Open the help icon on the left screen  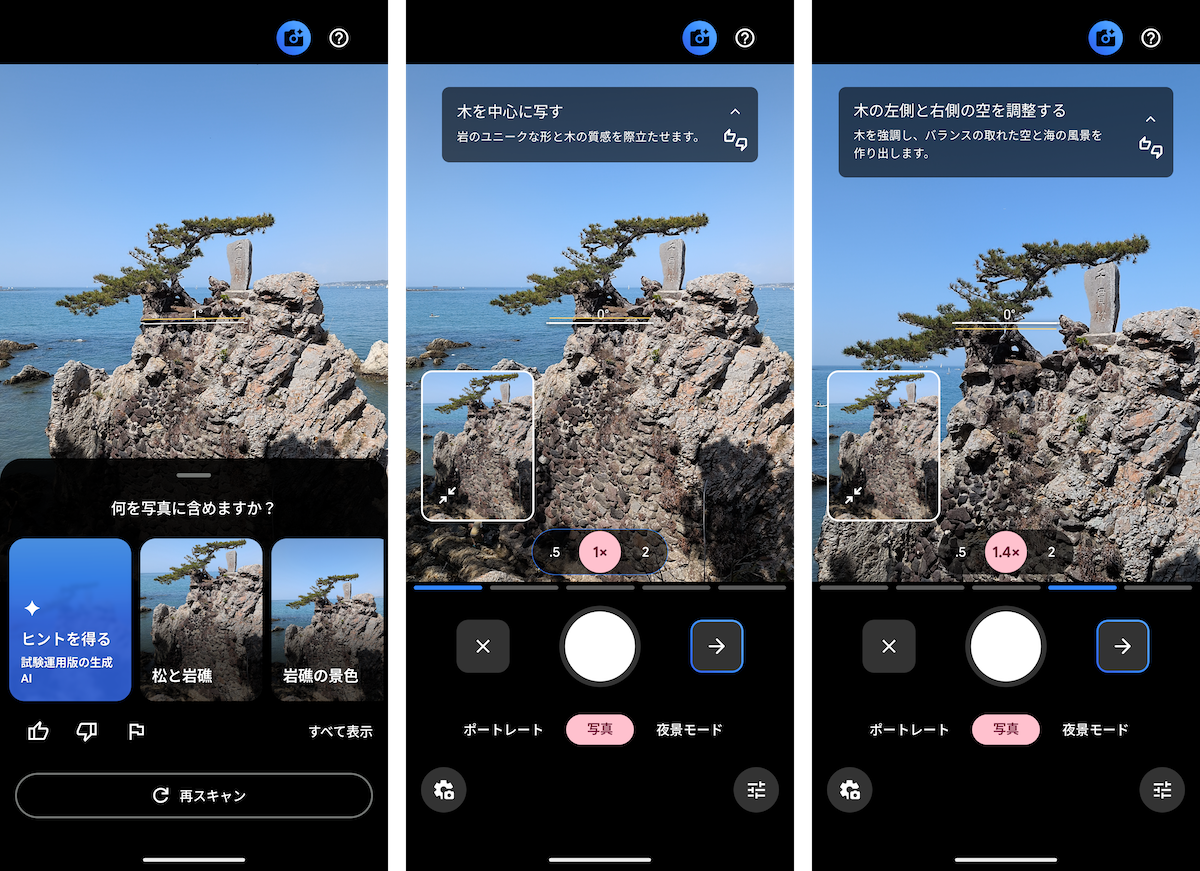click(x=339, y=38)
